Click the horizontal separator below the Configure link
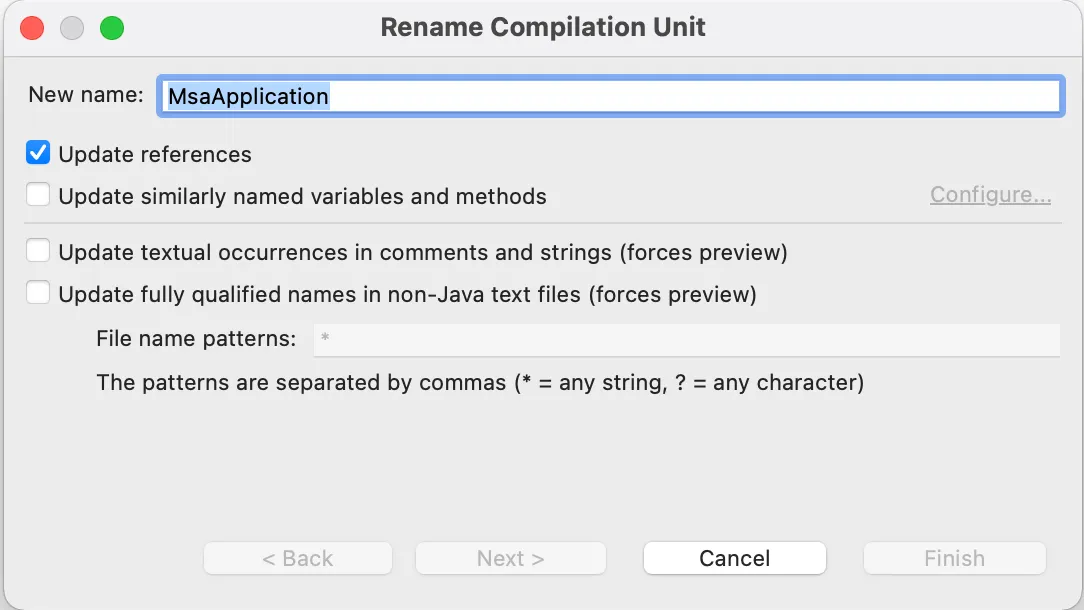Viewport: 1084px width, 610px height. click(540, 223)
